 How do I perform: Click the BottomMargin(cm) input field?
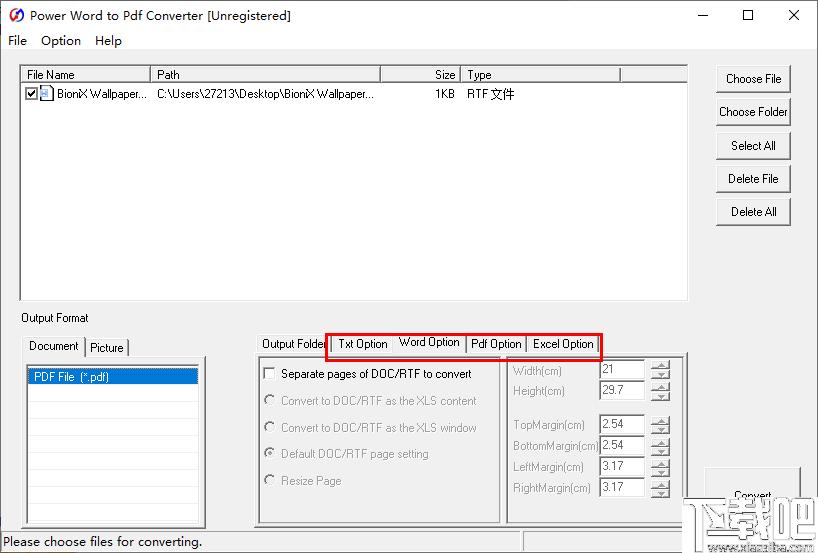tap(622, 445)
